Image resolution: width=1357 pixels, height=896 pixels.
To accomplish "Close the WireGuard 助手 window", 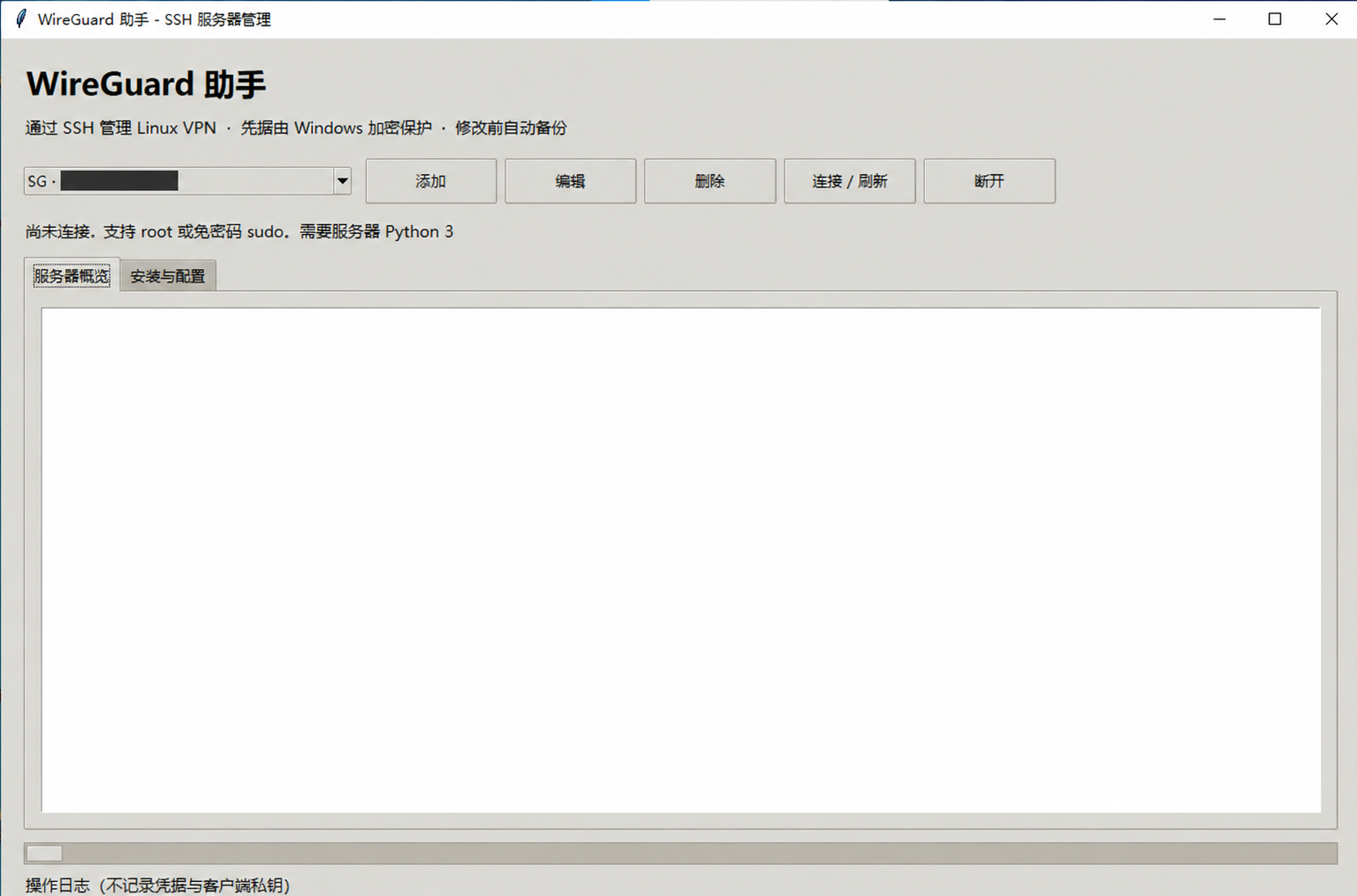I will click(x=1331, y=18).
